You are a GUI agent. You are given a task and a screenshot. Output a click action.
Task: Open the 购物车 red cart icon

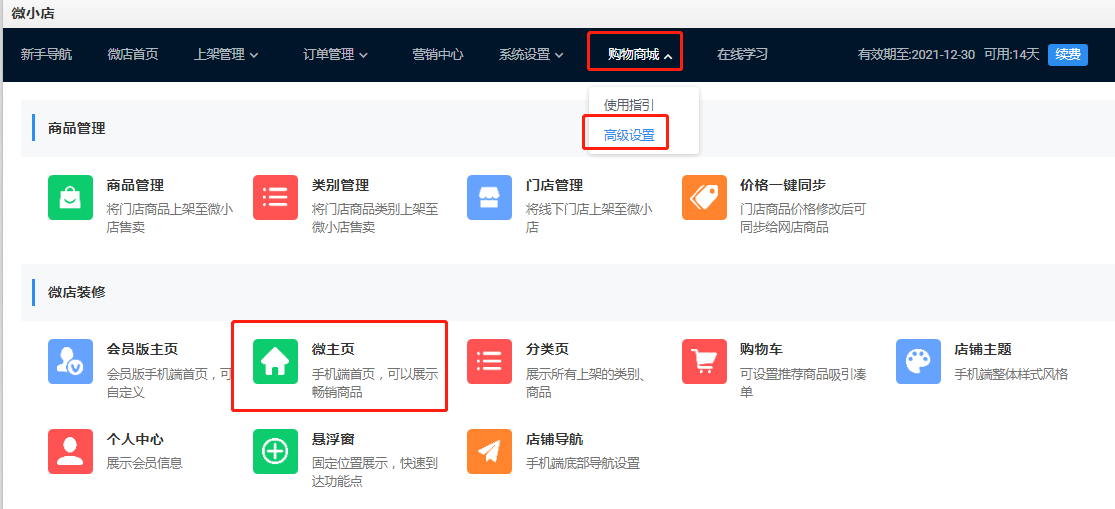click(704, 362)
